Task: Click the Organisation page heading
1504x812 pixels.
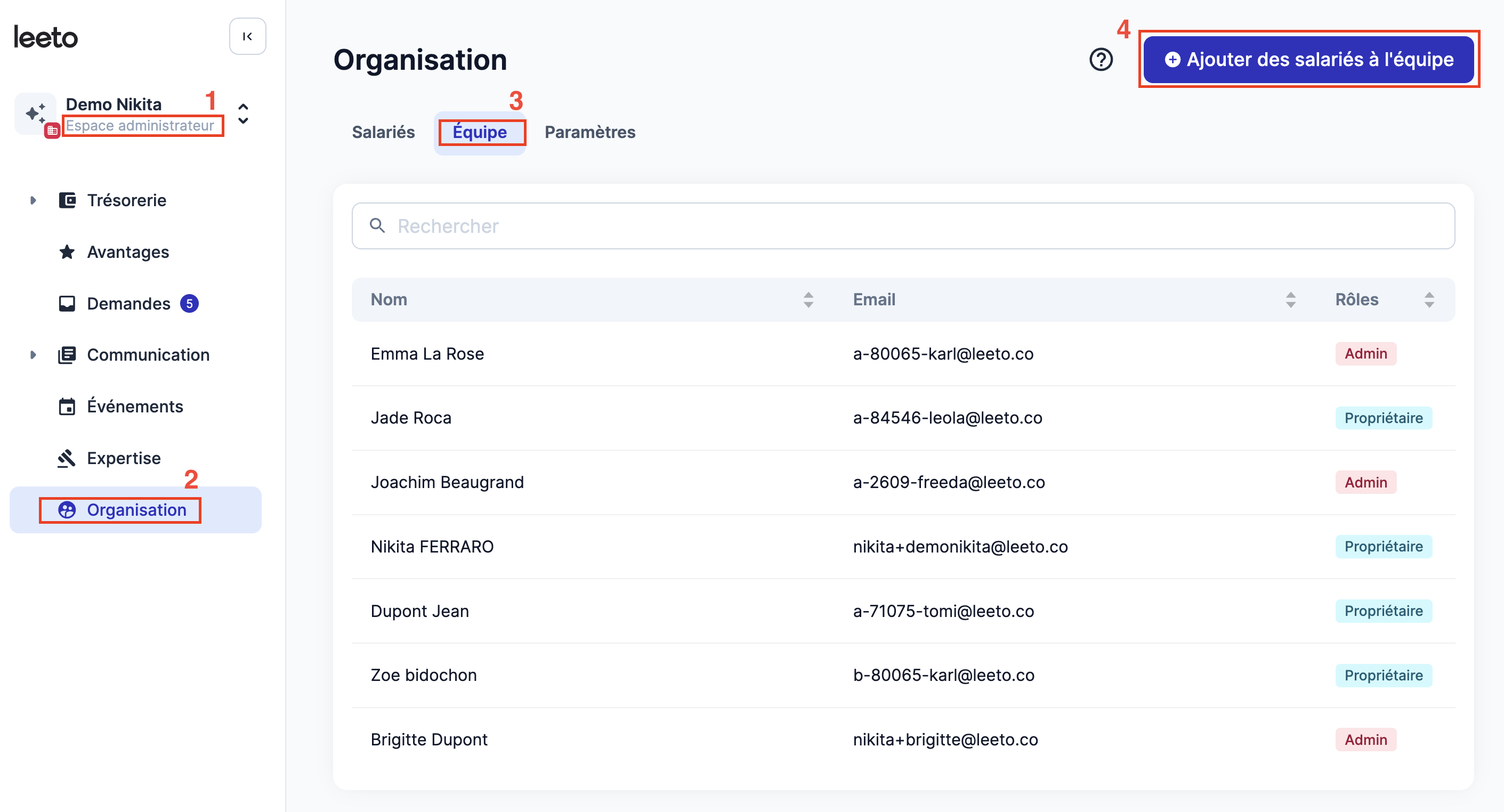Action: point(420,60)
